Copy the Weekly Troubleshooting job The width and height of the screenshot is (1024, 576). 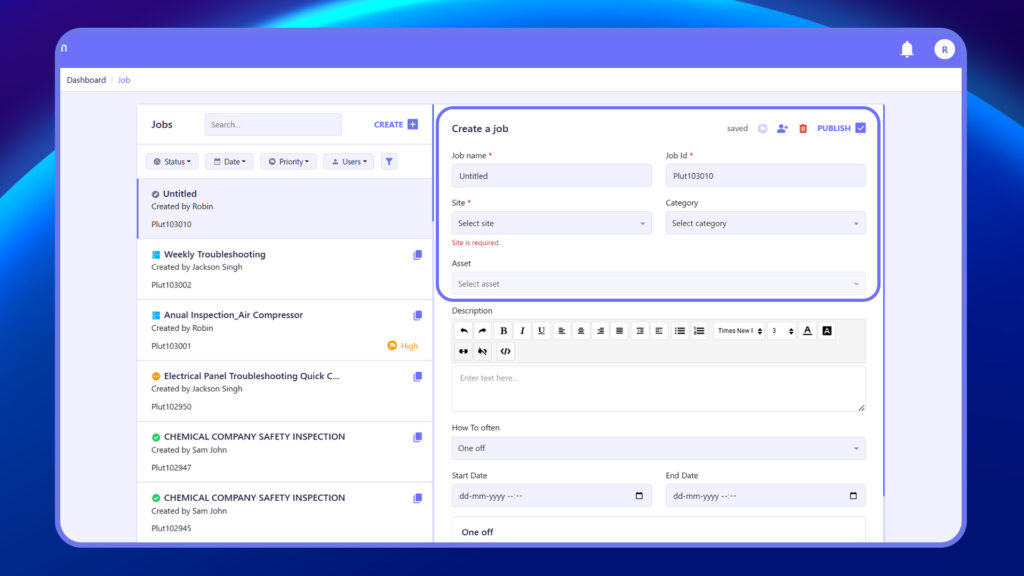click(x=417, y=255)
